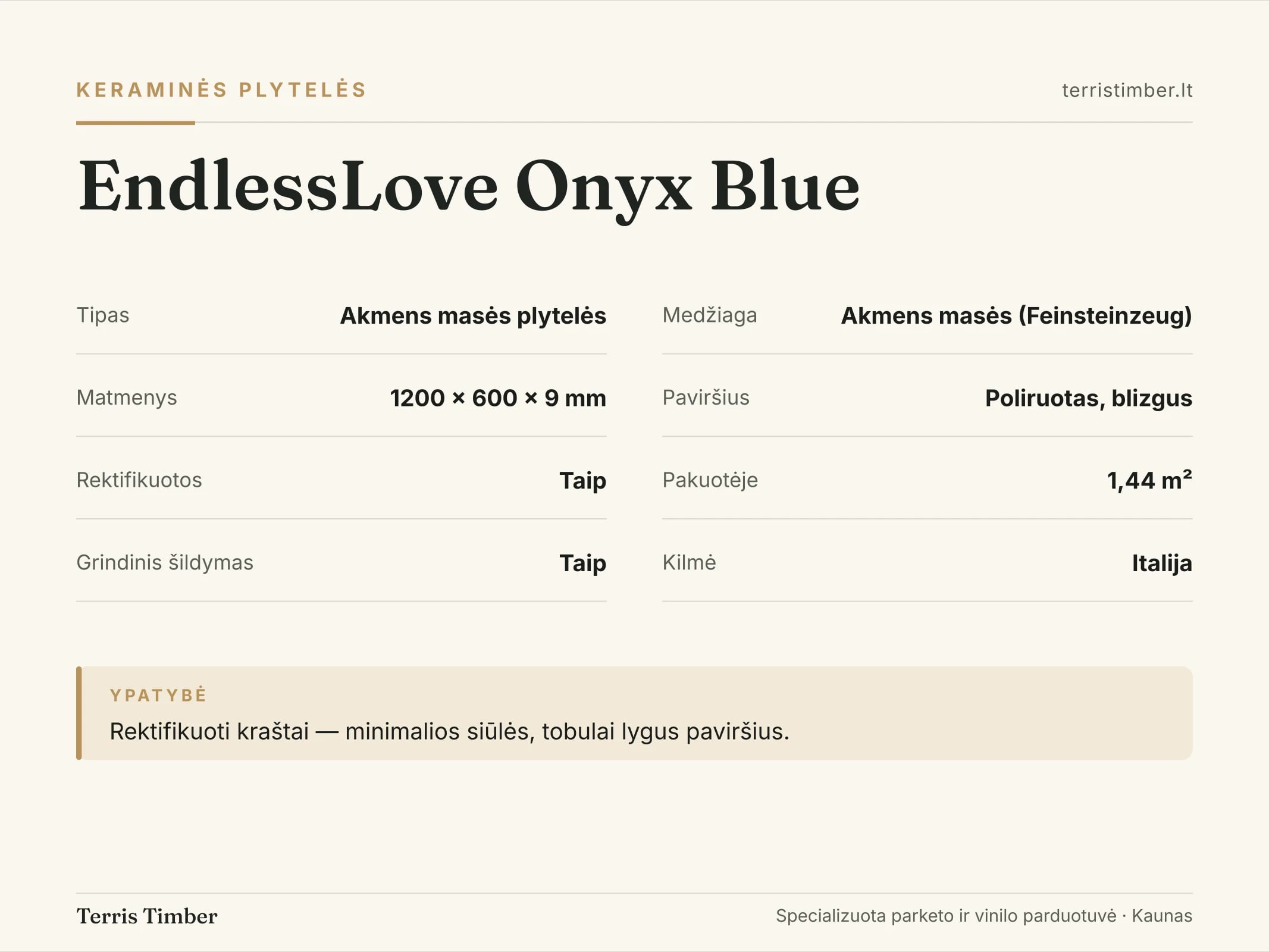Select the Paviršius label
Screen dimensions: 1269x952
tap(706, 397)
